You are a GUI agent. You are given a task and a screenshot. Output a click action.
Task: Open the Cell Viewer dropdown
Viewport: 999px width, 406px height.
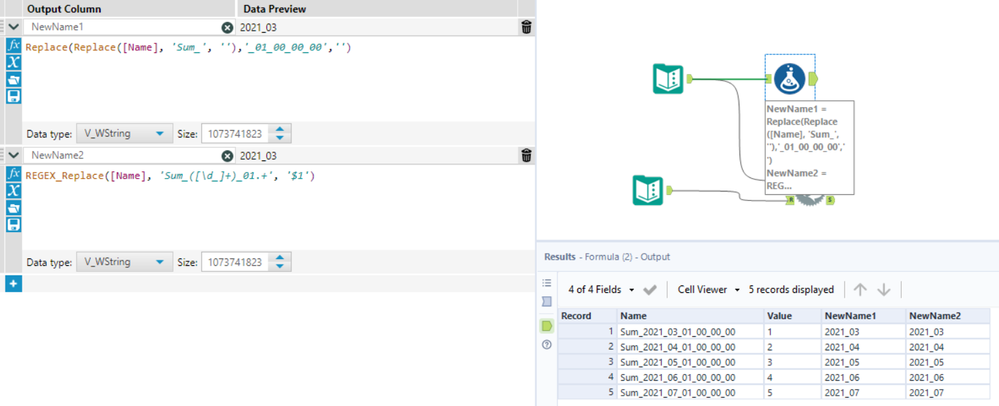point(708,289)
